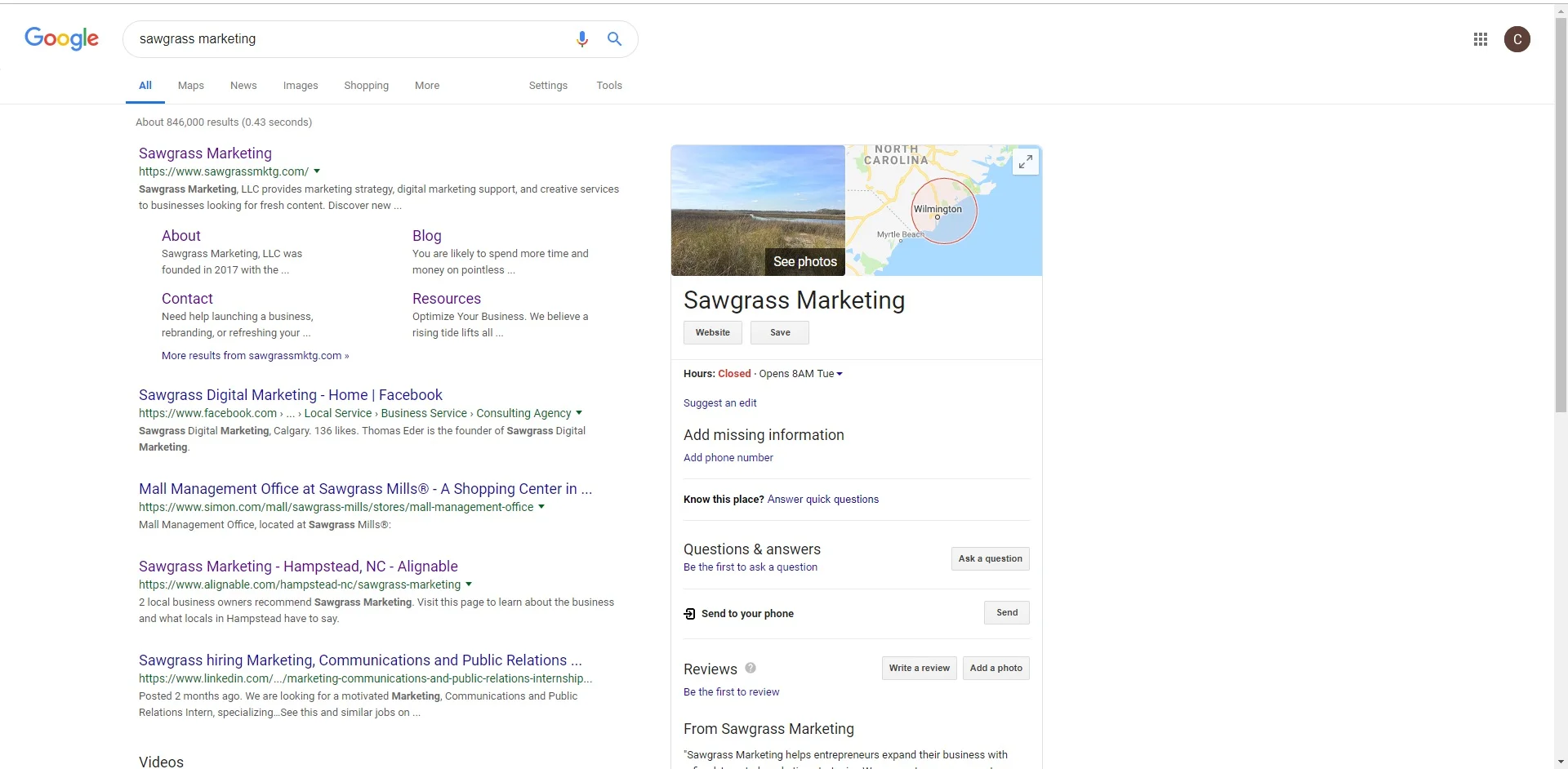Open Sawgrass Digital Marketing Facebook result
The image size is (1568, 769).
291,395
